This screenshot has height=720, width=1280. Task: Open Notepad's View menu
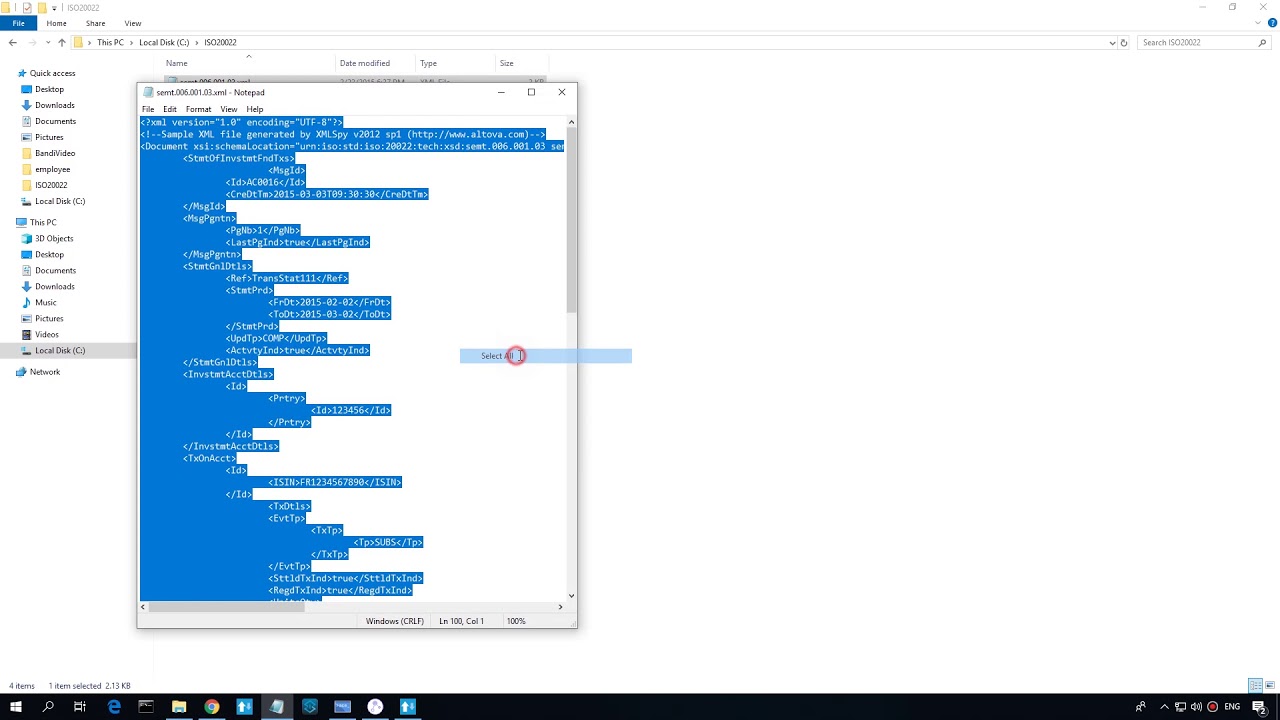tap(229, 109)
